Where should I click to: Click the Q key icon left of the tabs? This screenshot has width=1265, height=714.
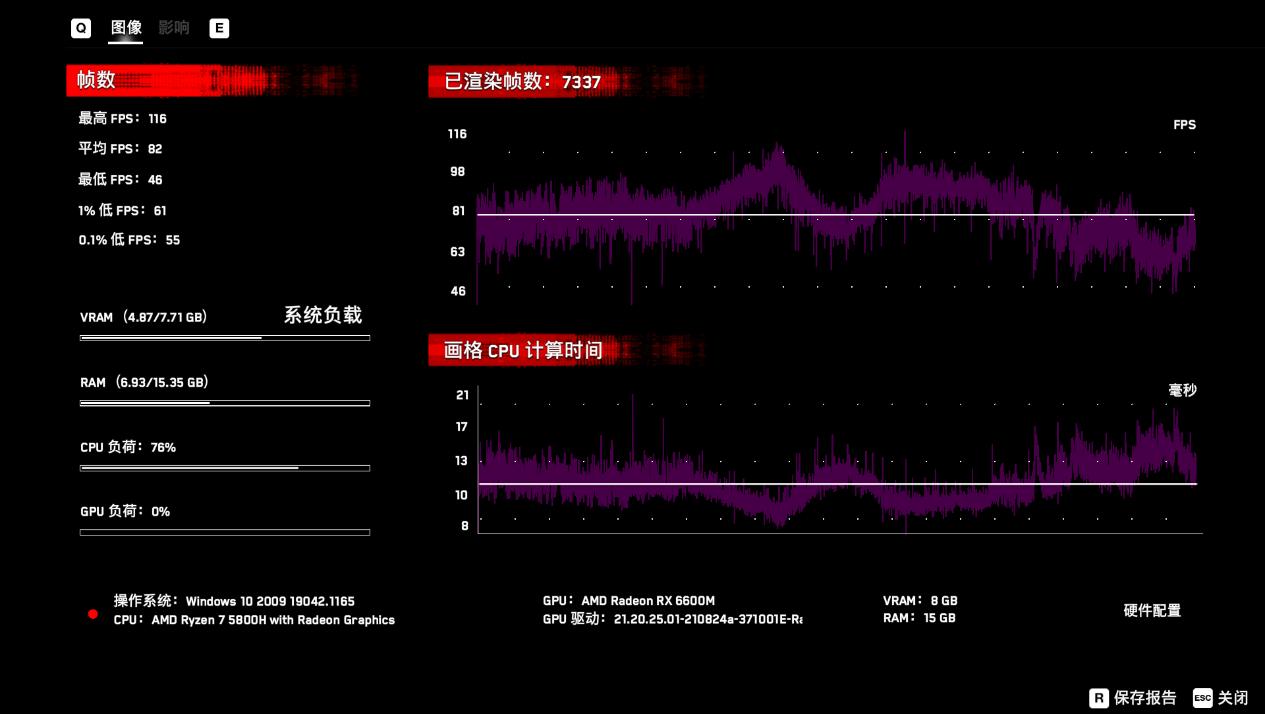point(80,28)
